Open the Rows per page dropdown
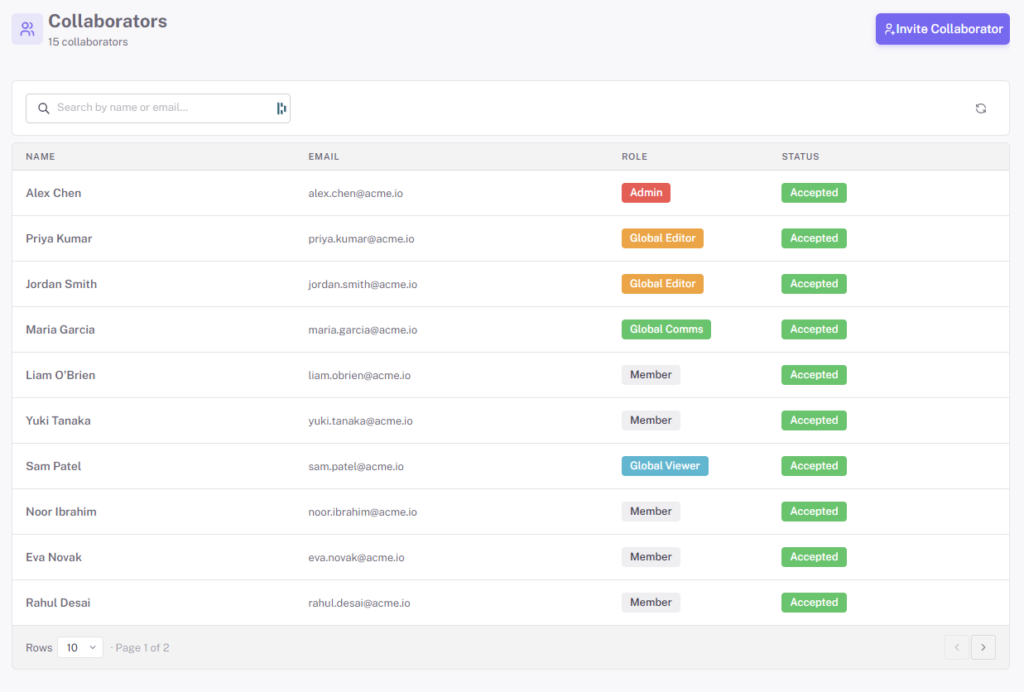This screenshot has width=1024, height=692. [80, 647]
